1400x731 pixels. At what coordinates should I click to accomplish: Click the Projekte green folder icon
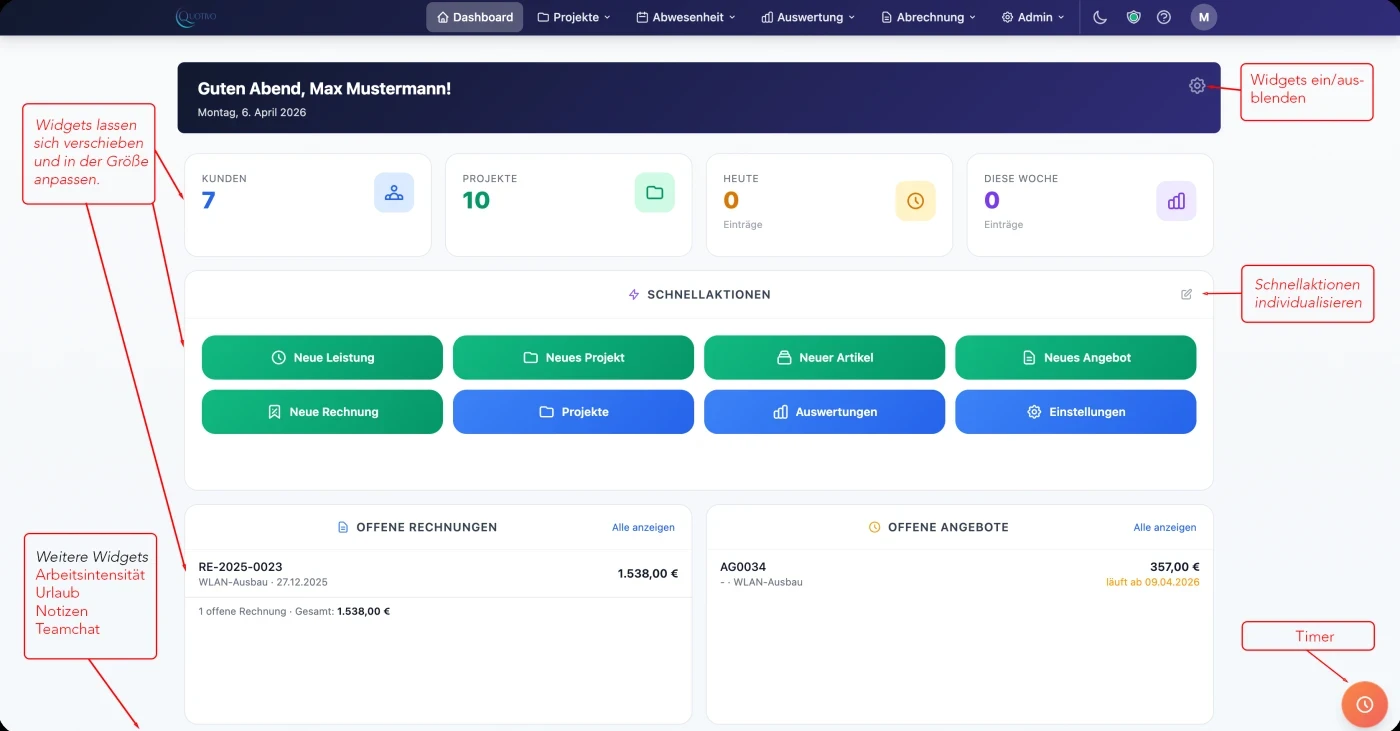point(655,193)
